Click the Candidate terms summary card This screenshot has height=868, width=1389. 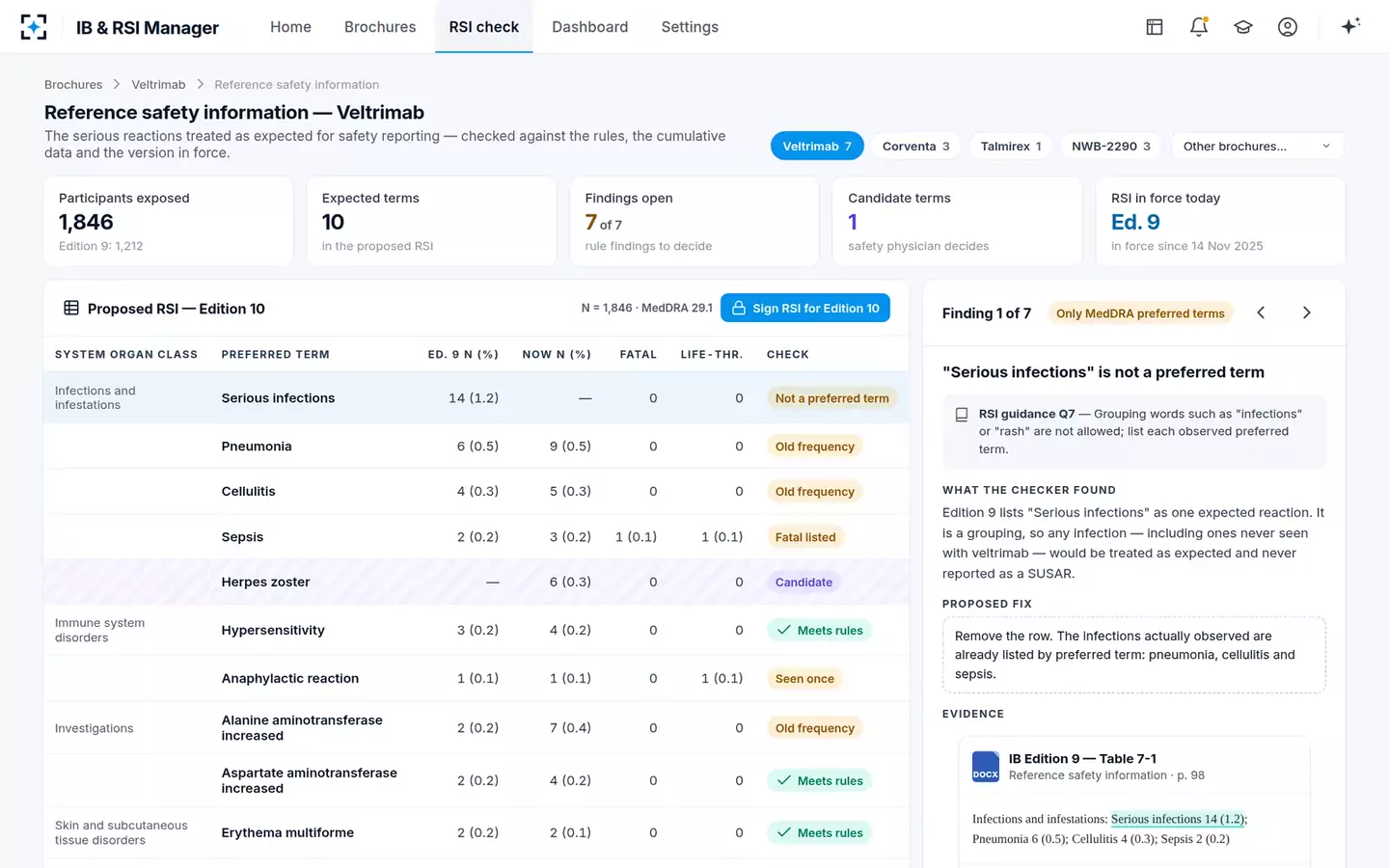click(957, 221)
